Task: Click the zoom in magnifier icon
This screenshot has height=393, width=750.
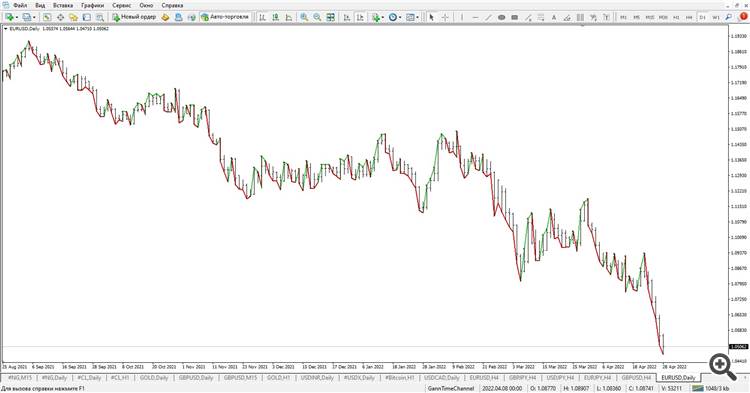Action: (x=304, y=17)
